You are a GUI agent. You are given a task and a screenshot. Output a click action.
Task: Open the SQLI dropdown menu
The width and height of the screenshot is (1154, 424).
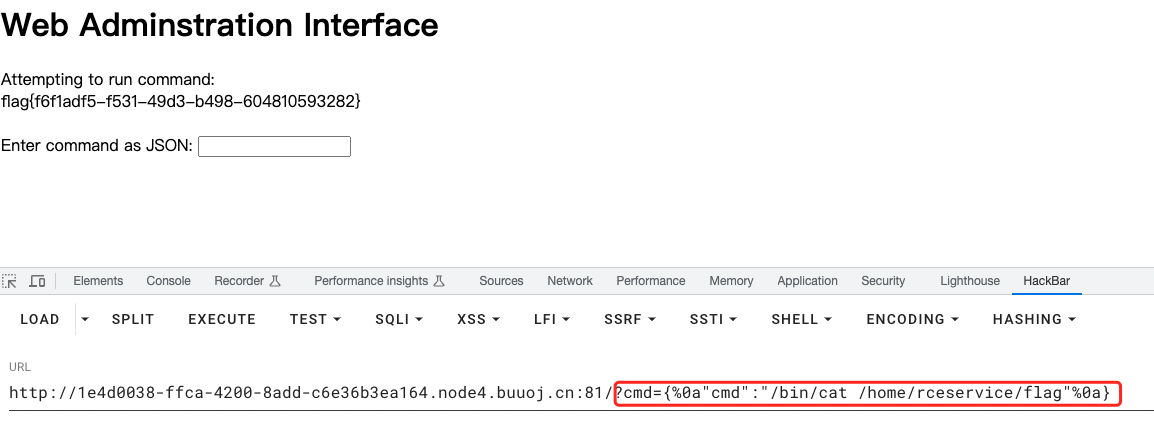[399, 319]
